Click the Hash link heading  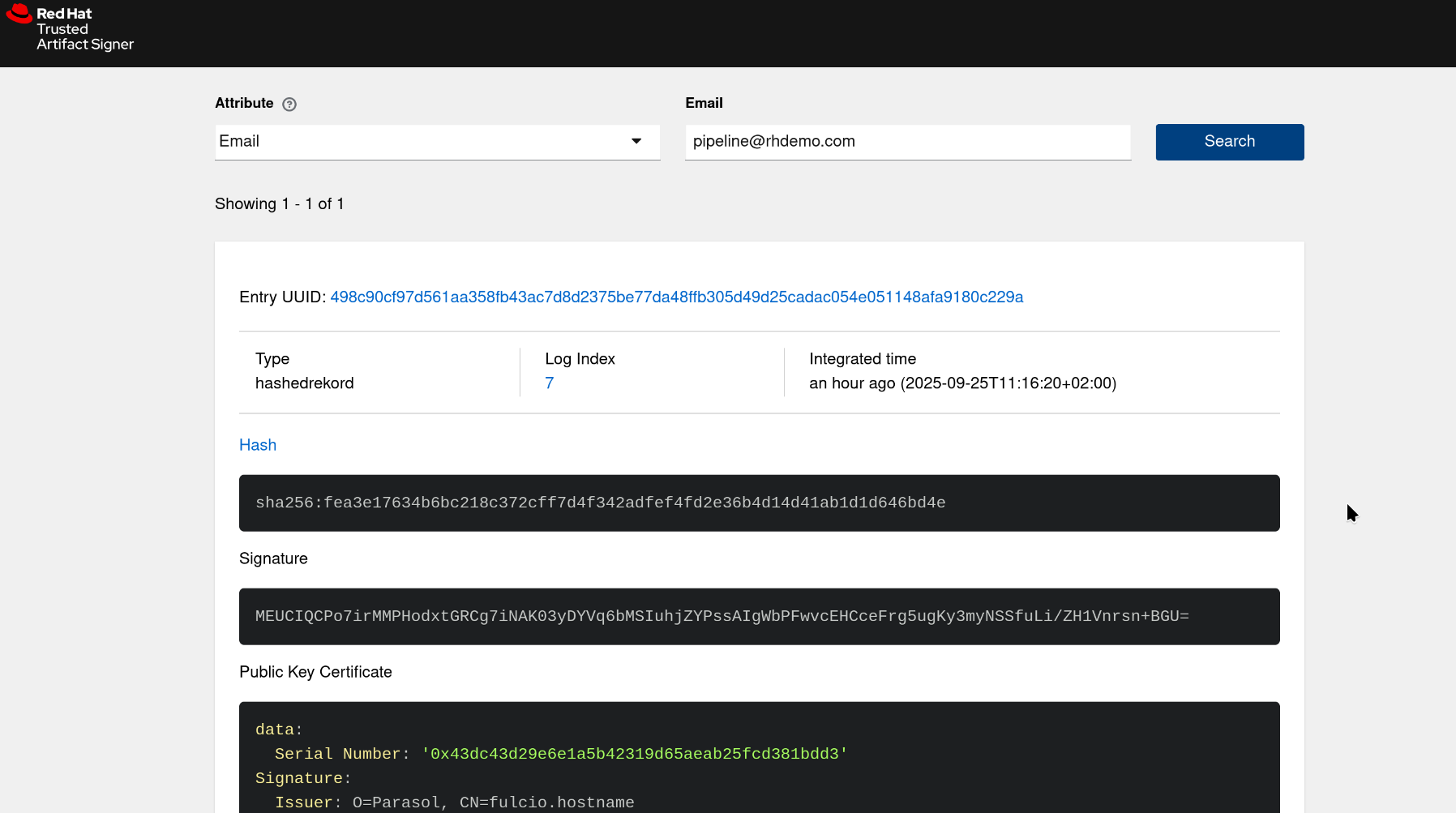[258, 445]
